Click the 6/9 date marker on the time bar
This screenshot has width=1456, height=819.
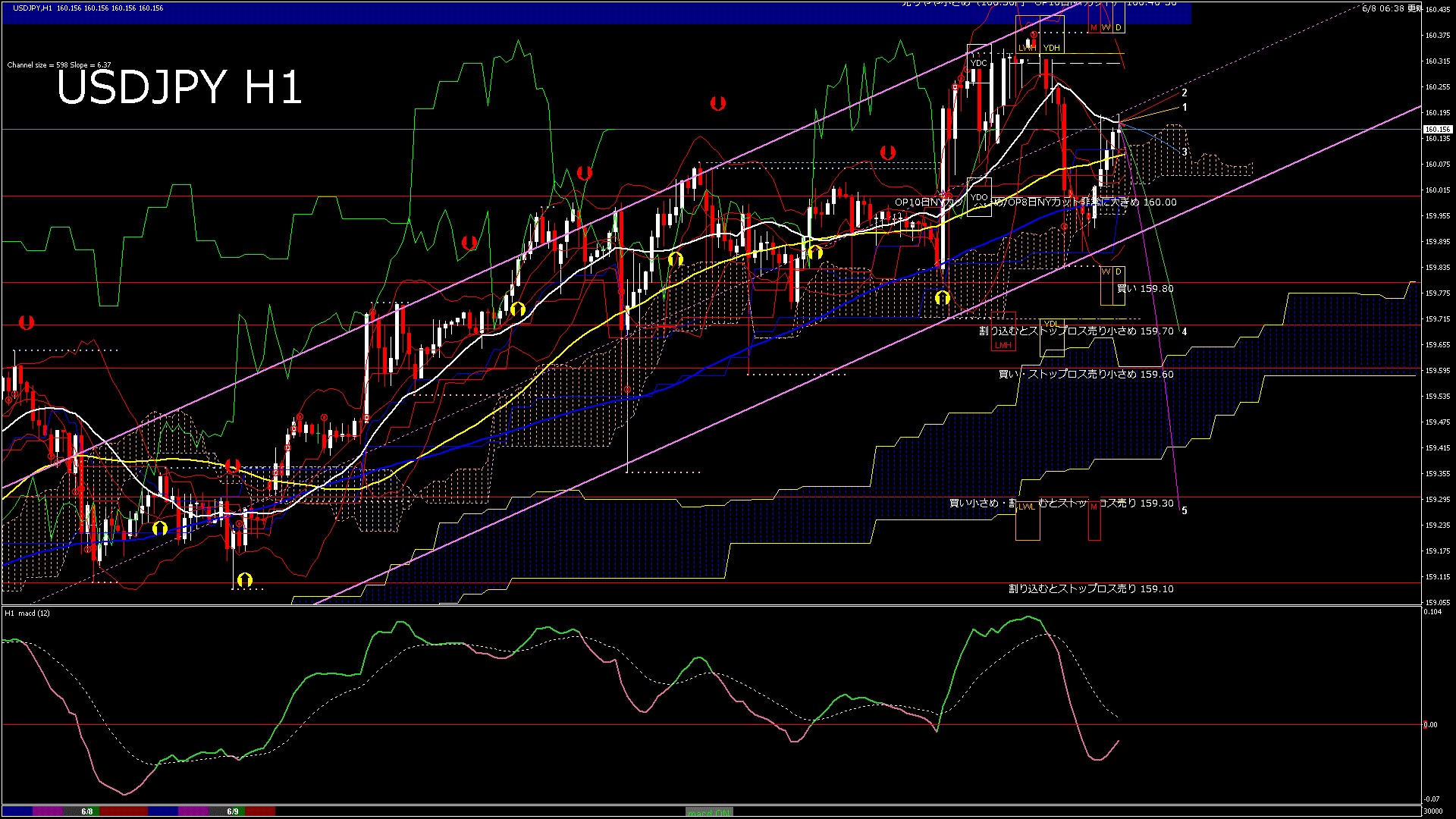[233, 811]
